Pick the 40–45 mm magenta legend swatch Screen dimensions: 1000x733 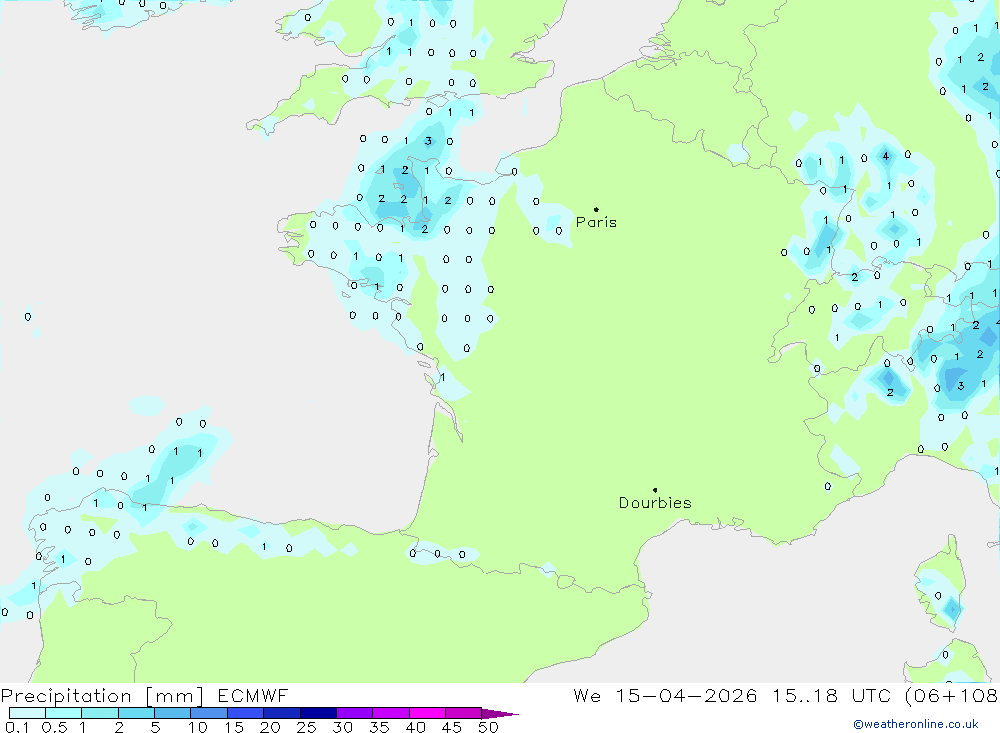click(x=427, y=713)
